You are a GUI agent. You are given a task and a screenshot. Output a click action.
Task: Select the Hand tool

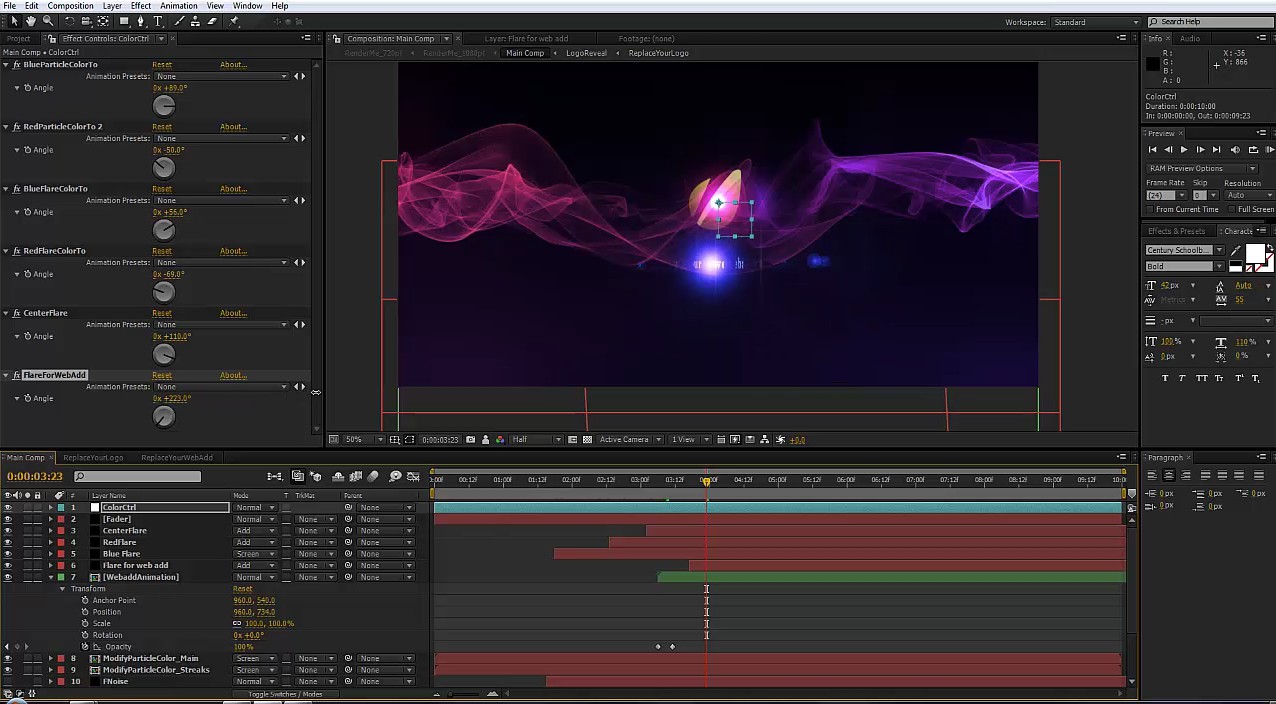coord(30,21)
